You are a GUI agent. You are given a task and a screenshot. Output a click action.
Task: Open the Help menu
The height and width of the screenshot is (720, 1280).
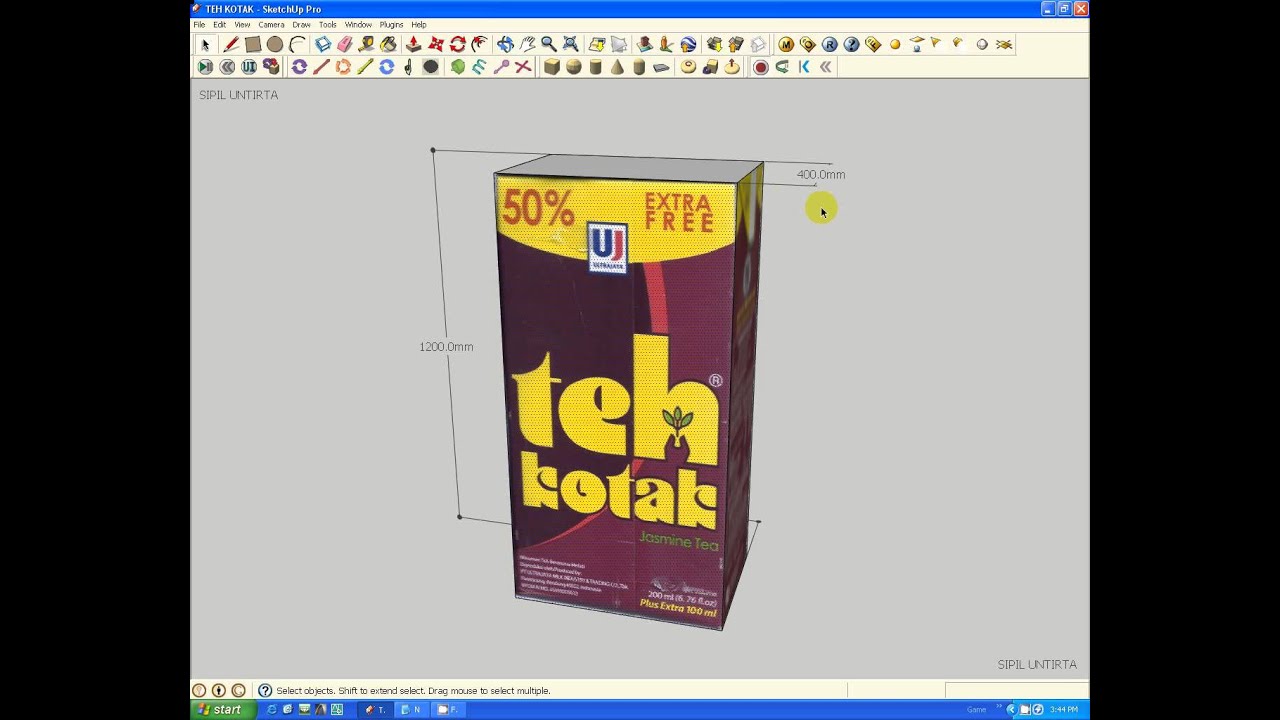pyautogui.click(x=418, y=24)
